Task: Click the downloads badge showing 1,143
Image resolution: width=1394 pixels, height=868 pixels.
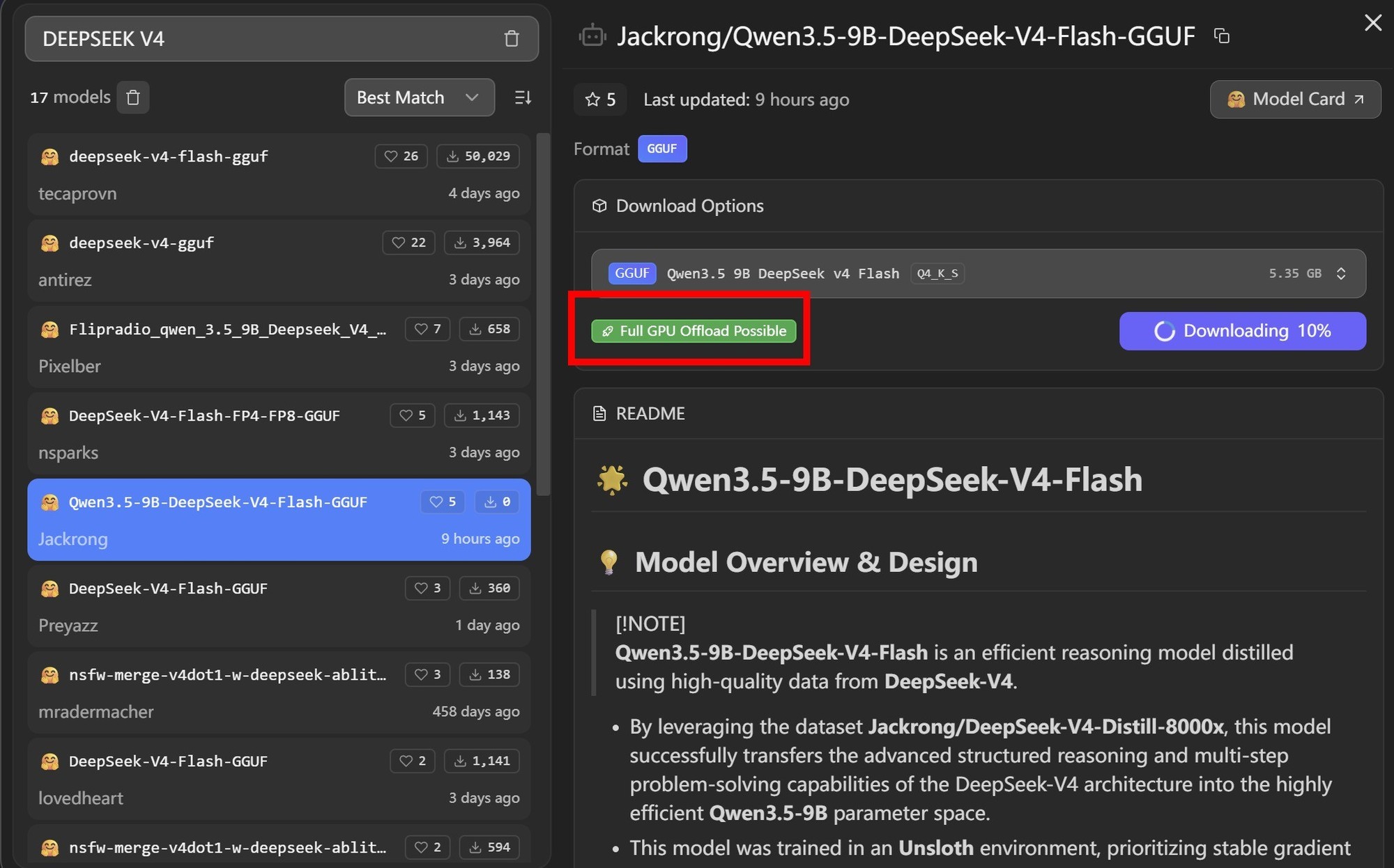Action: point(482,415)
